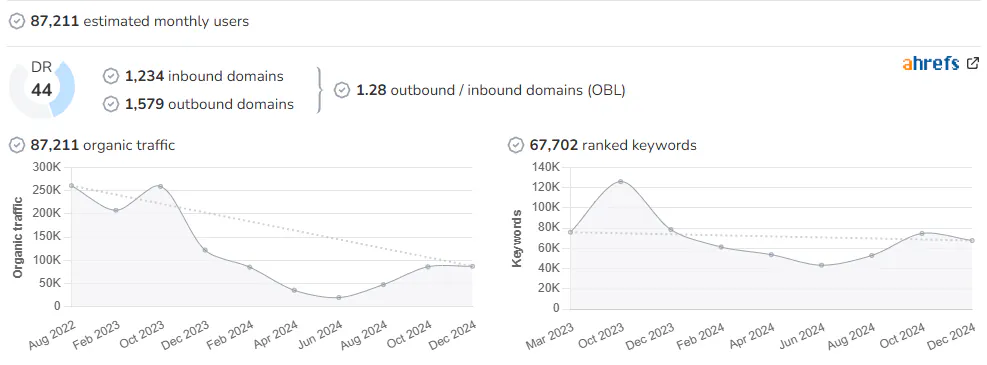The height and width of the screenshot is (365, 987).
Task: Select the Feb 2024 organic traffic data point
Action: pos(250,267)
